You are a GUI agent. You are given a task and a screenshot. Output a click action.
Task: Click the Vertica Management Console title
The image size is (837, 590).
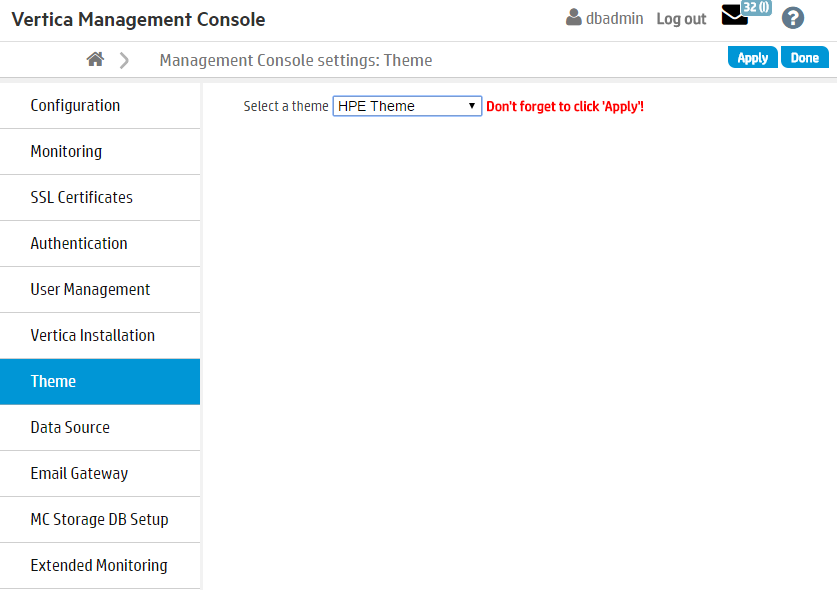point(138,19)
